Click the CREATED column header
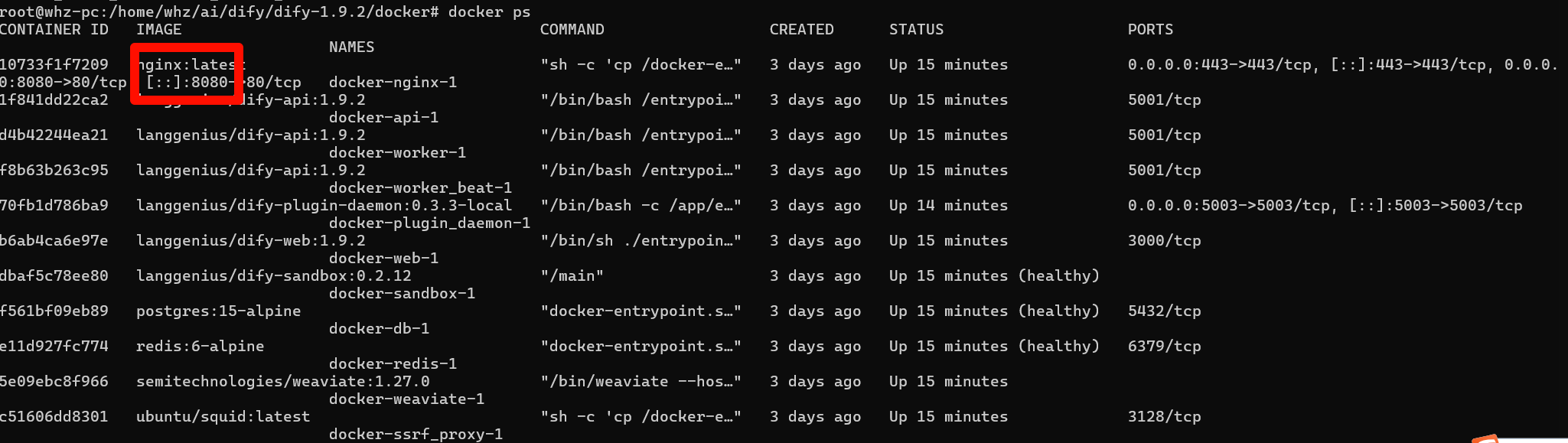Viewport: 1568px width, 443px height. point(801,30)
